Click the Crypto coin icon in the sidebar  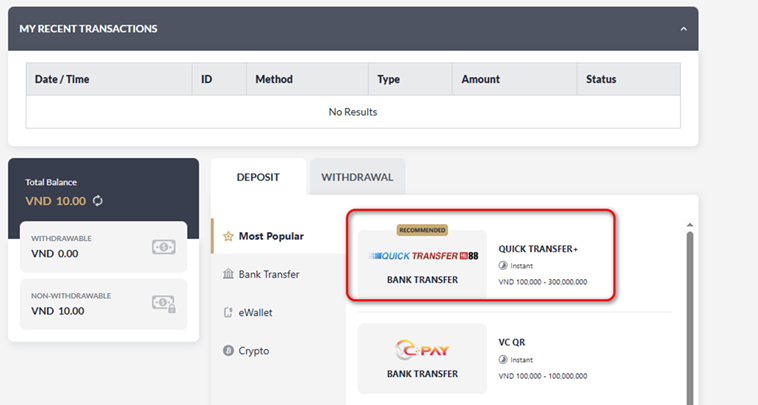coord(228,351)
